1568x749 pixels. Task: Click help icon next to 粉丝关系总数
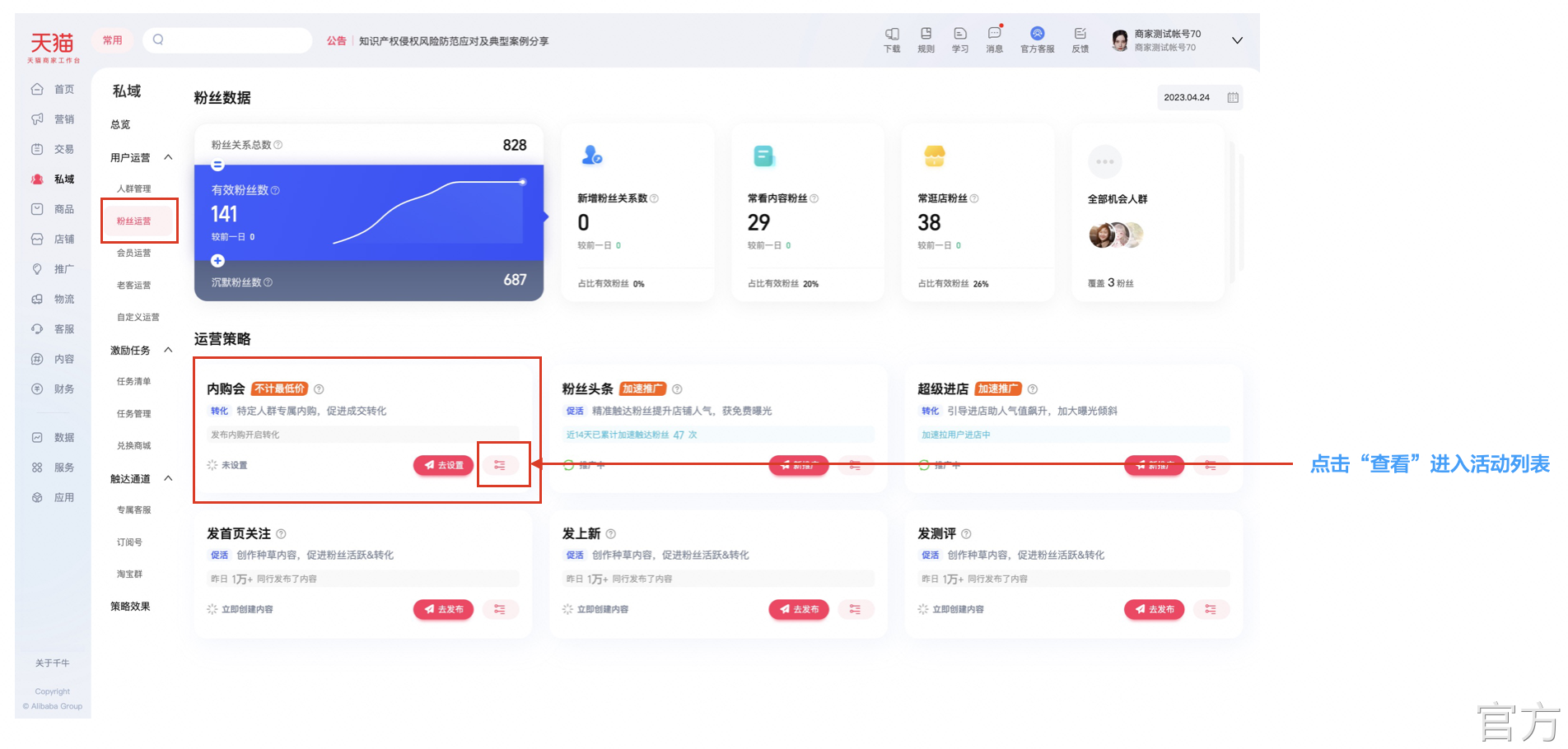point(278,145)
